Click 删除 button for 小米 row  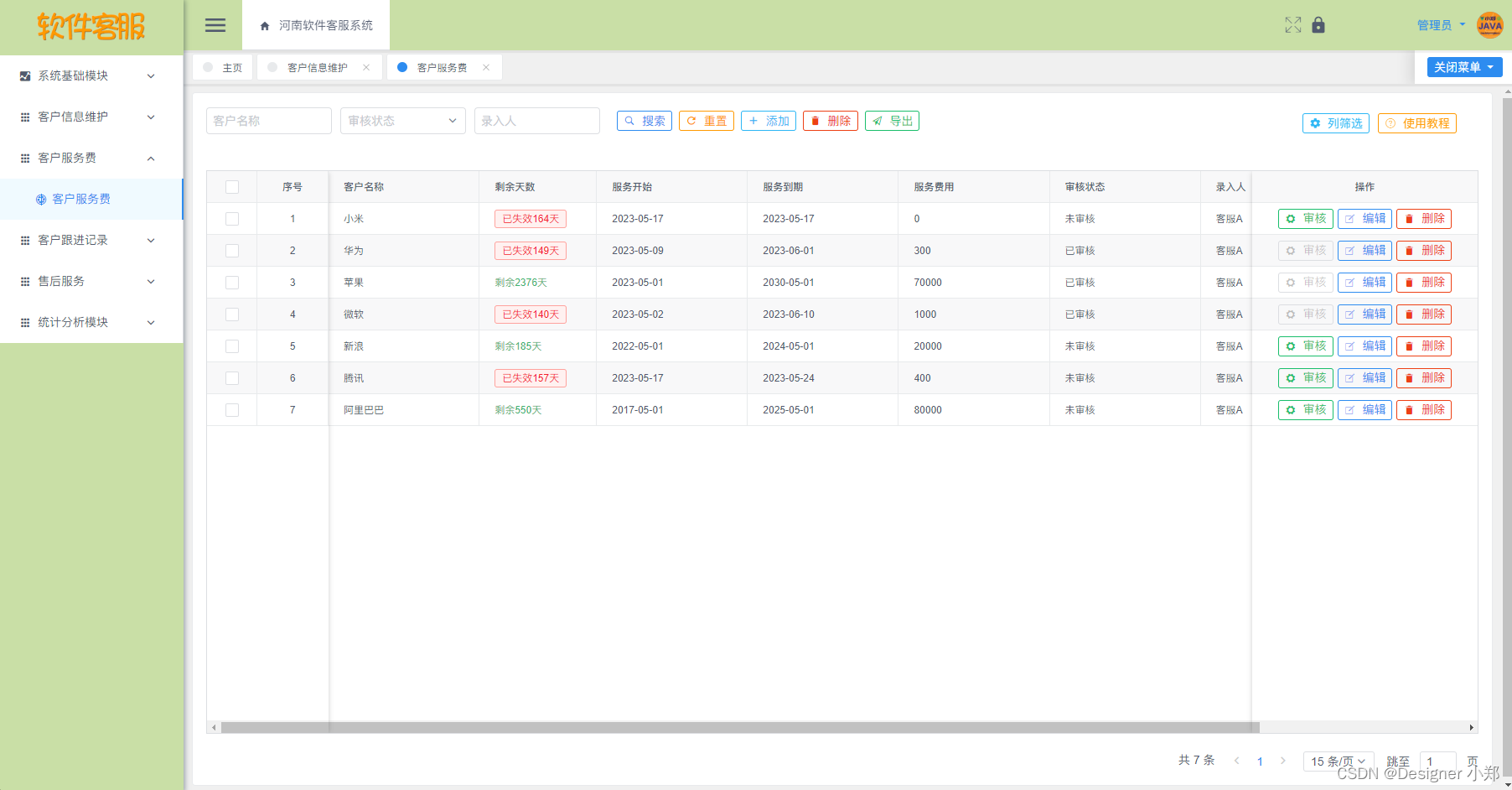[x=1424, y=219]
